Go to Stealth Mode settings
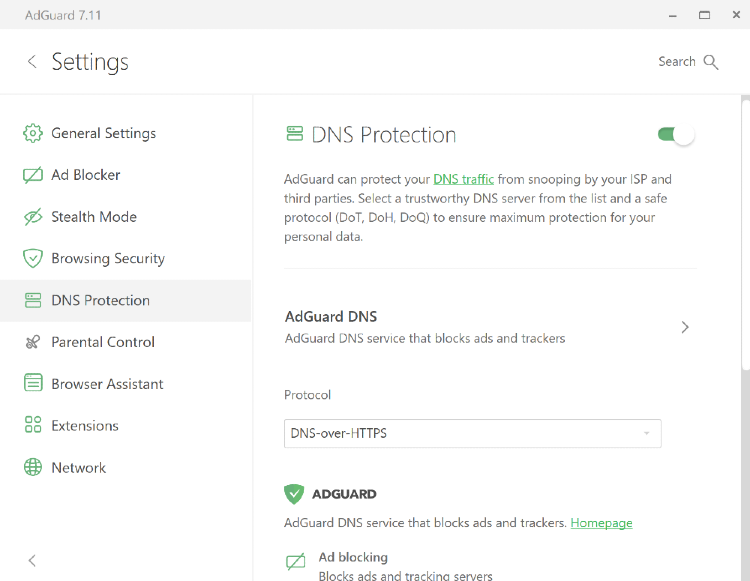Viewport: 750px width, 581px height. coord(125,217)
